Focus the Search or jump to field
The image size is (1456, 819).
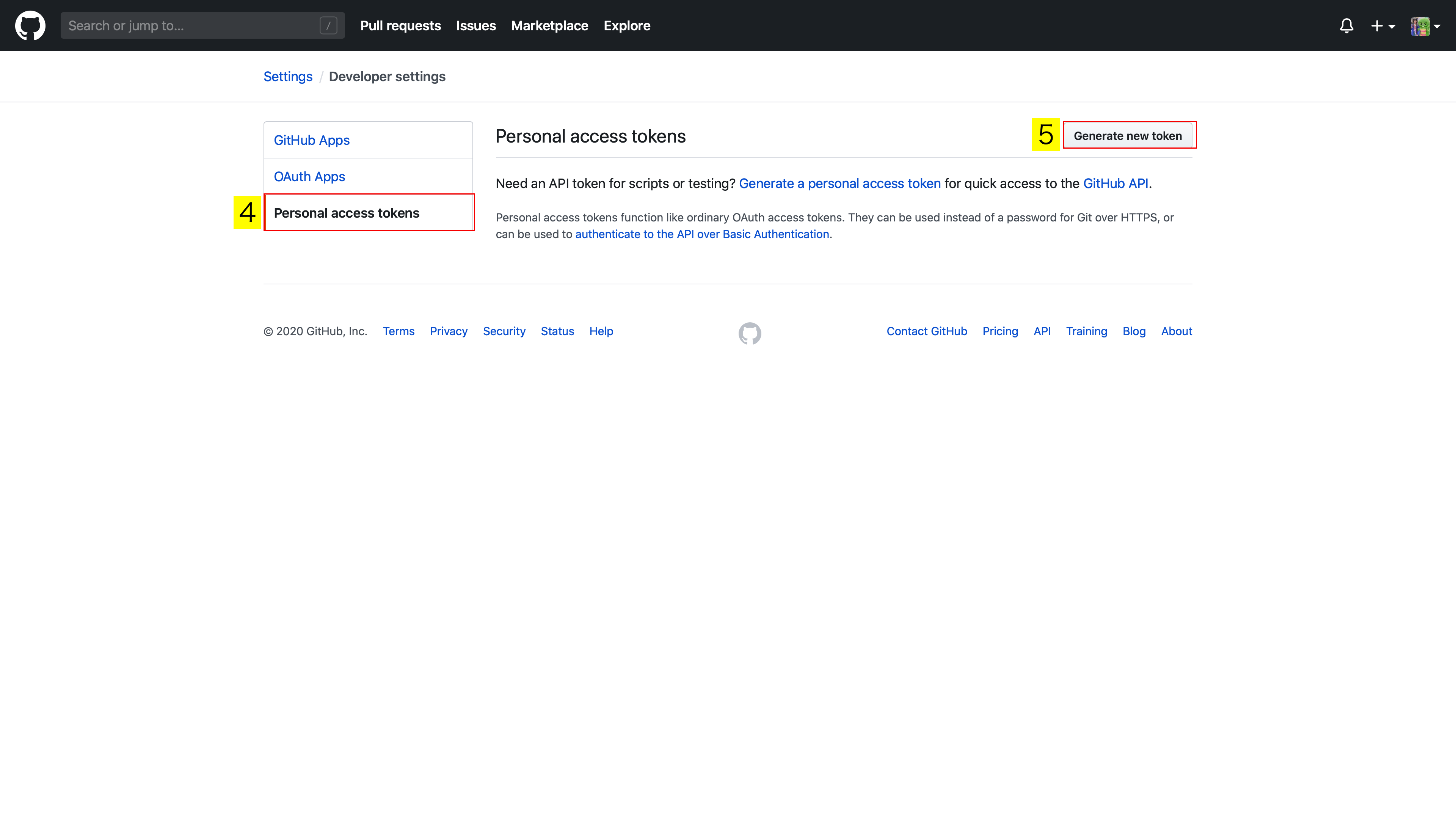pyautogui.click(x=202, y=25)
